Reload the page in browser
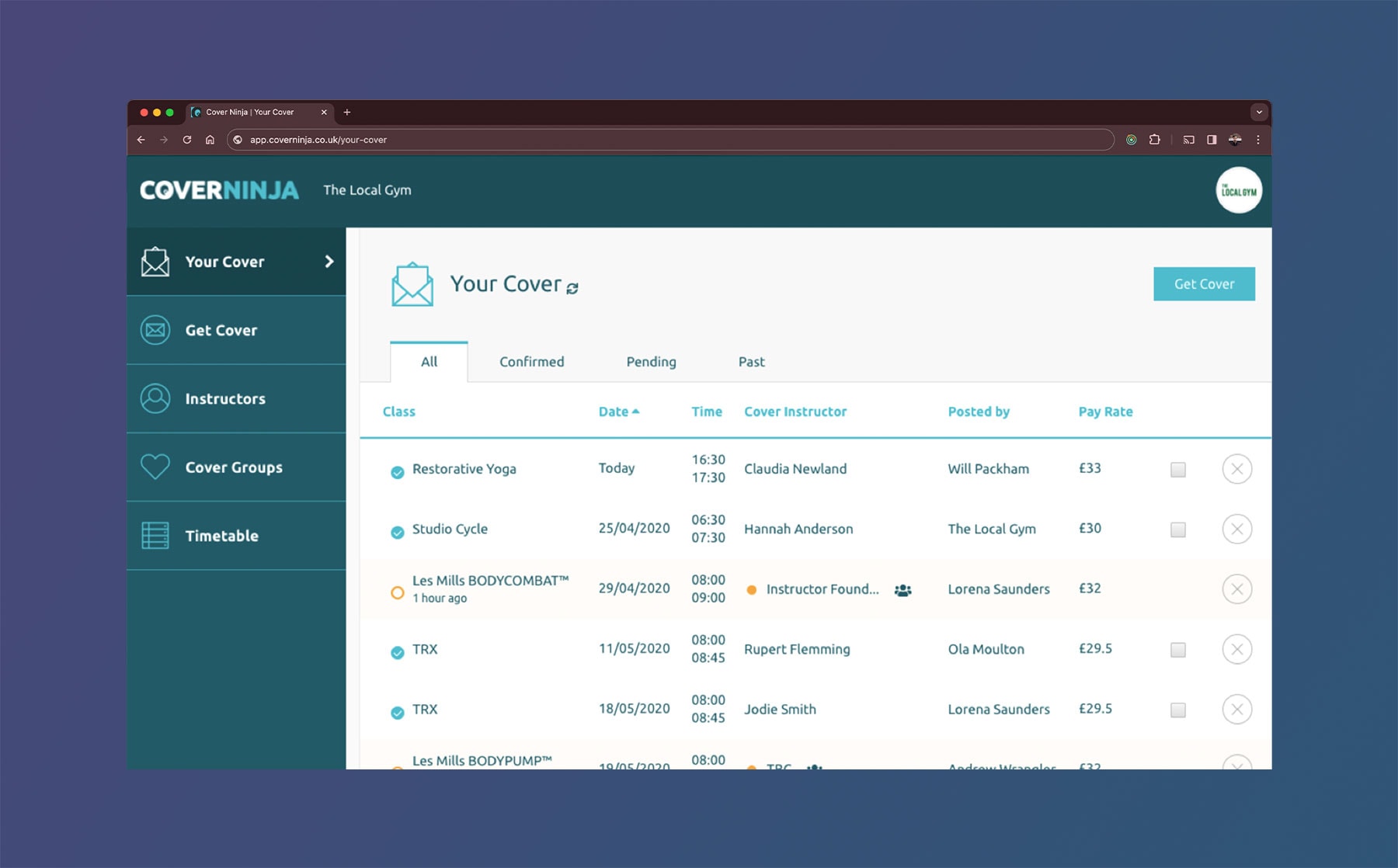This screenshot has height=868, width=1398. point(186,140)
